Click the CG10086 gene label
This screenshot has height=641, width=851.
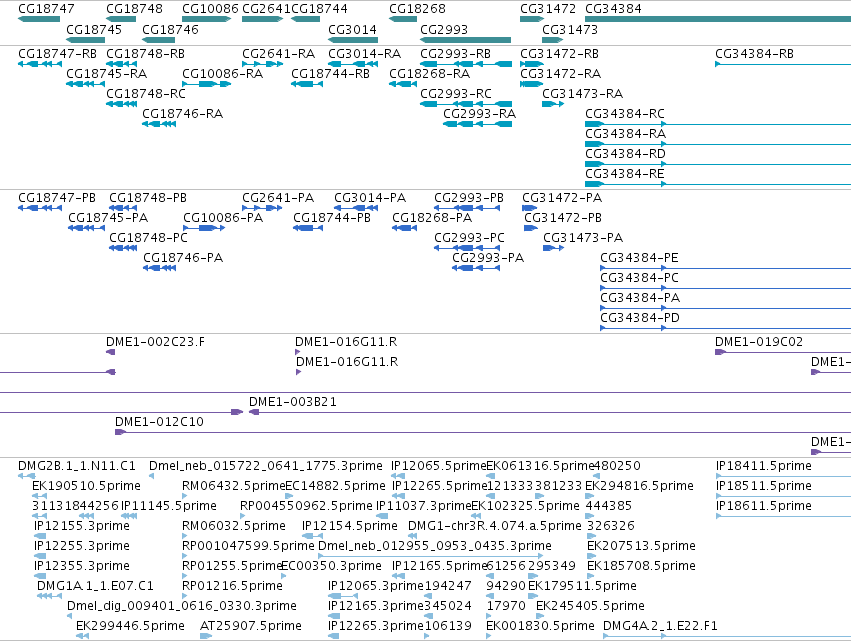210,9
